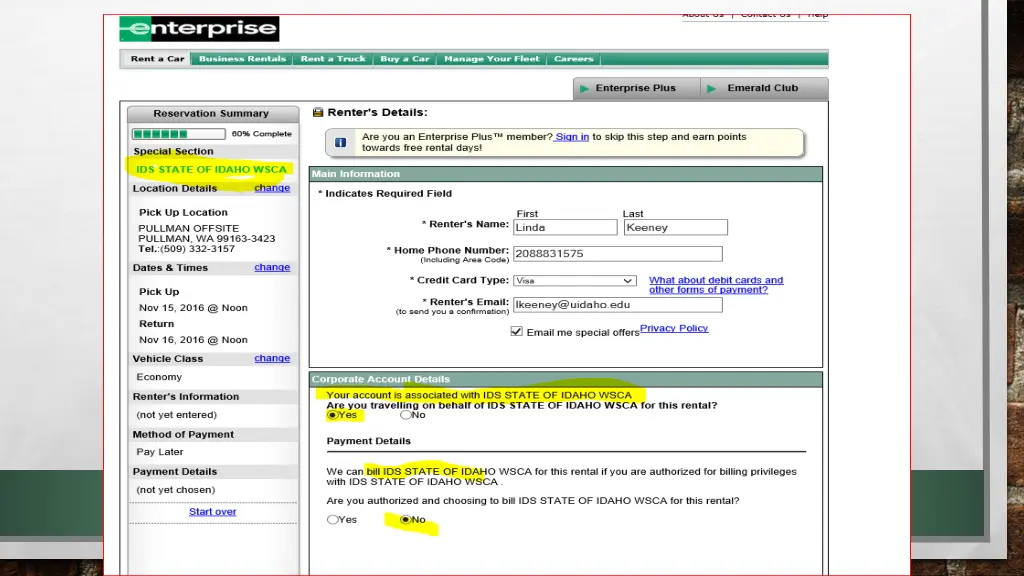This screenshot has width=1024, height=576.
Task: Uncheck Email me special offers checkbox
Action: pos(517,331)
